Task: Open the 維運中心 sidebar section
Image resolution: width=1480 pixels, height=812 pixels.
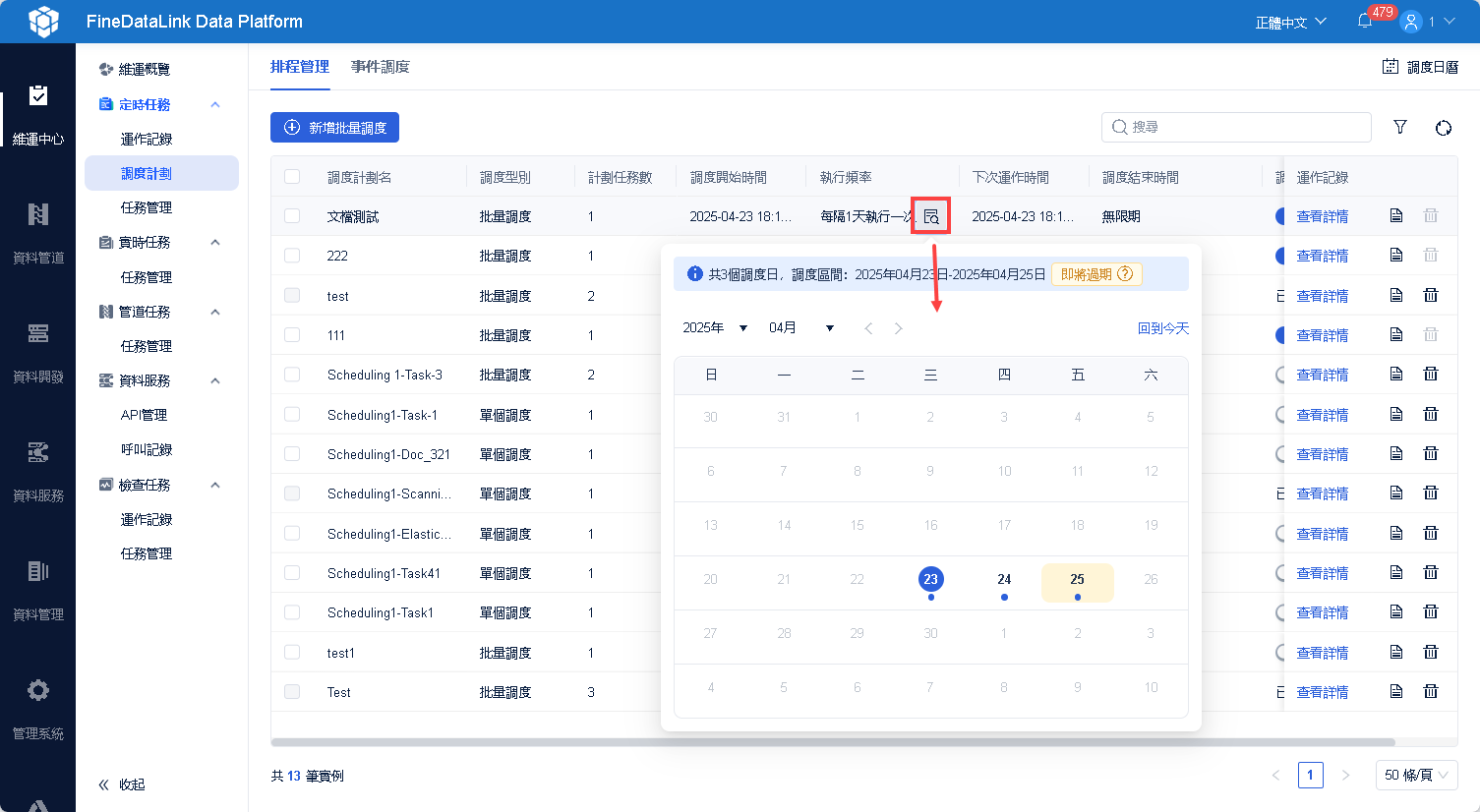Action: tap(37, 115)
